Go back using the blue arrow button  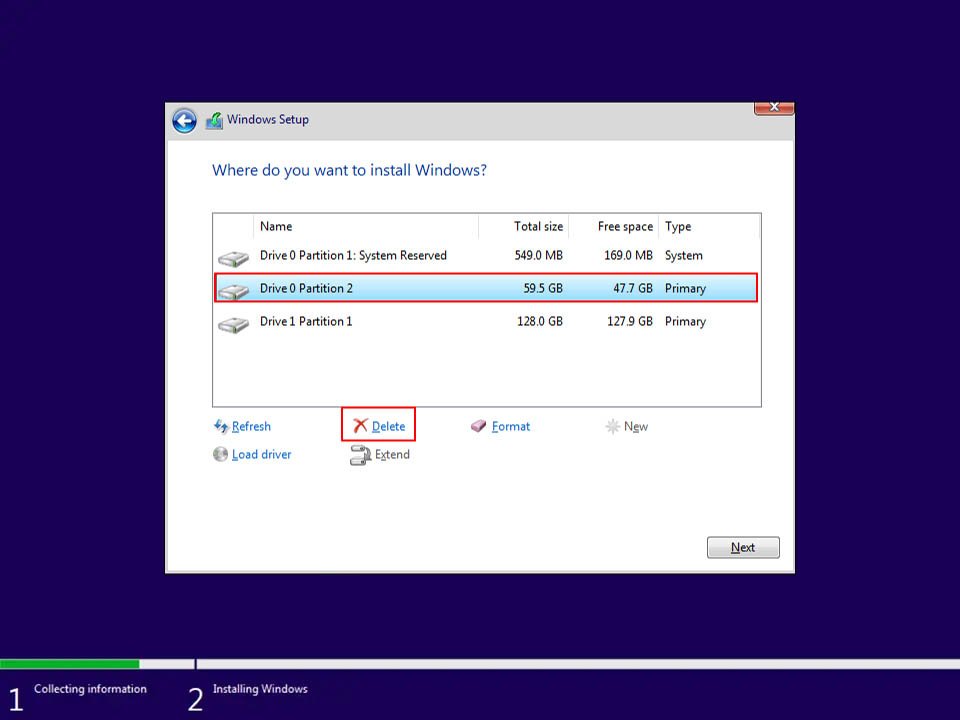(184, 121)
